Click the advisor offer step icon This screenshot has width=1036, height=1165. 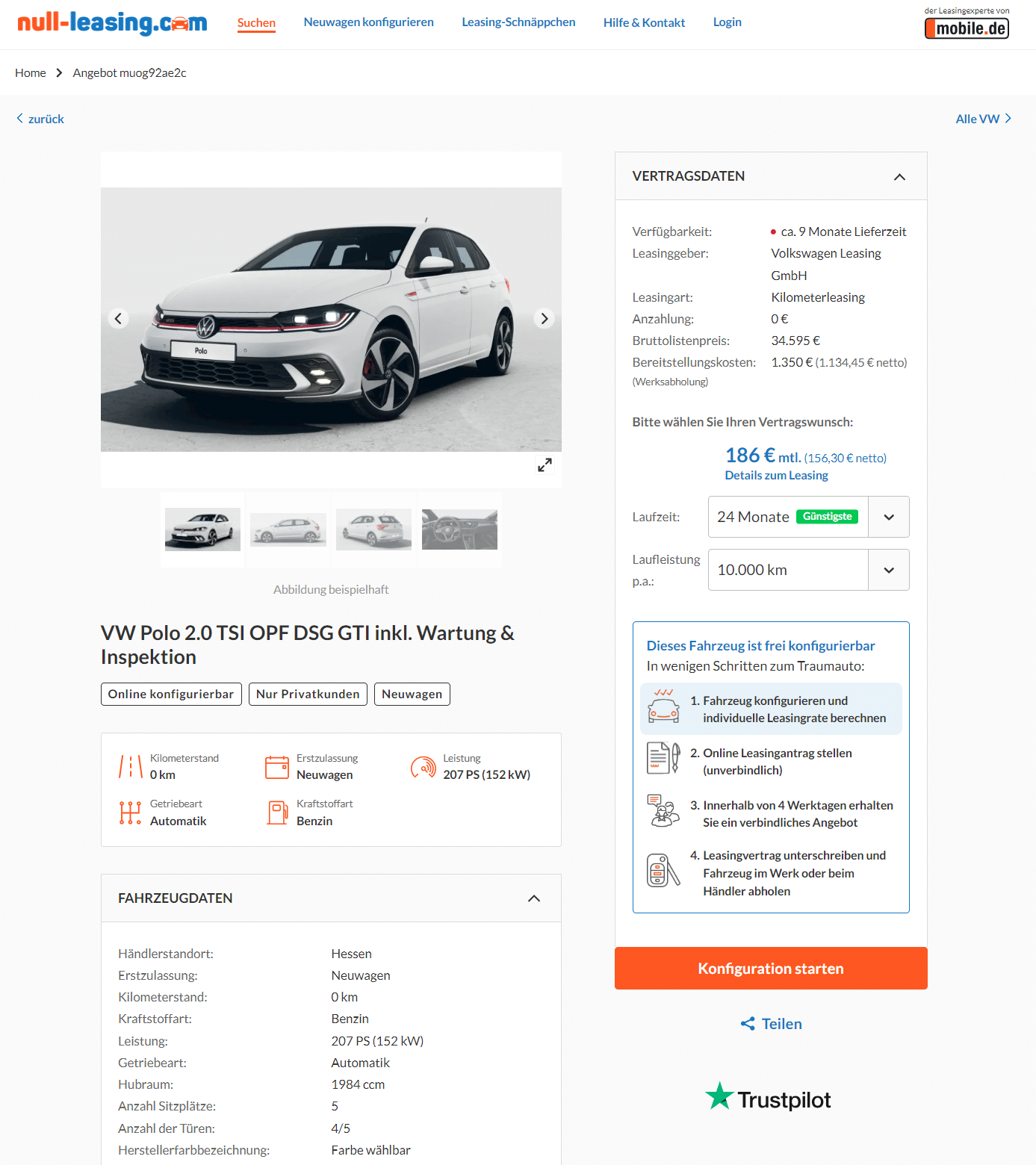click(x=663, y=811)
